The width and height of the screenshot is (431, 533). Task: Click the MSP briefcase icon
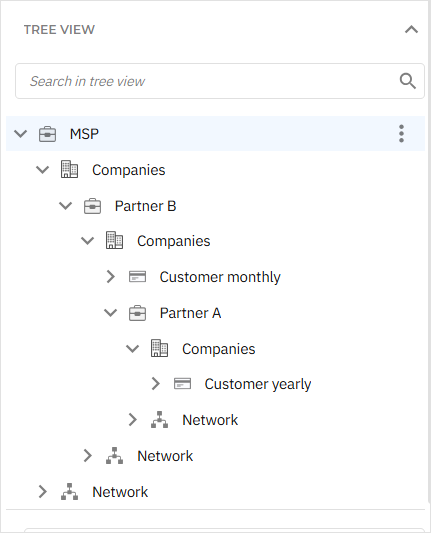pyautogui.click(x=47, y=134)
